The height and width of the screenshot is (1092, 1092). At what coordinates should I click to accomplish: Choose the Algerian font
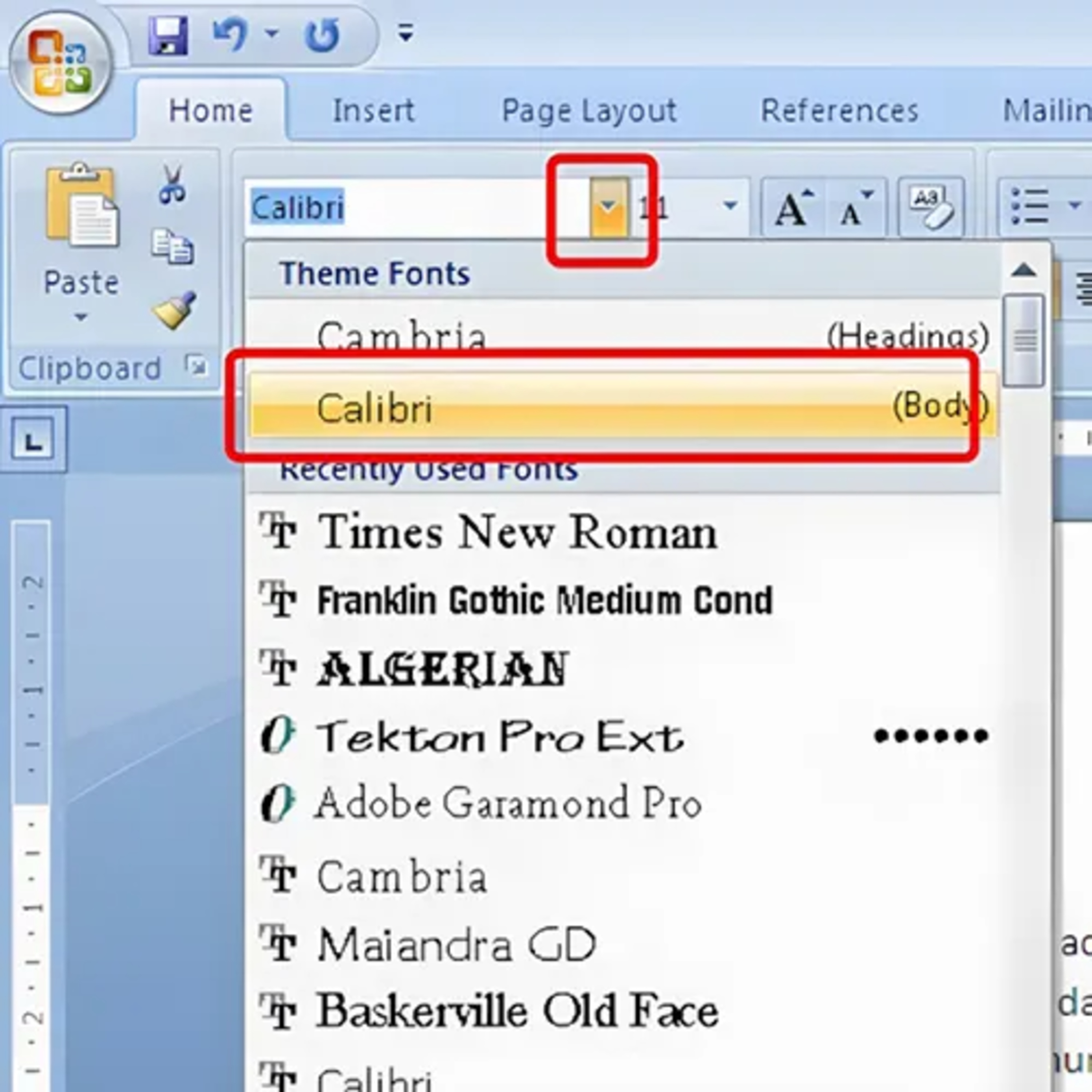(x=624, y=669)
